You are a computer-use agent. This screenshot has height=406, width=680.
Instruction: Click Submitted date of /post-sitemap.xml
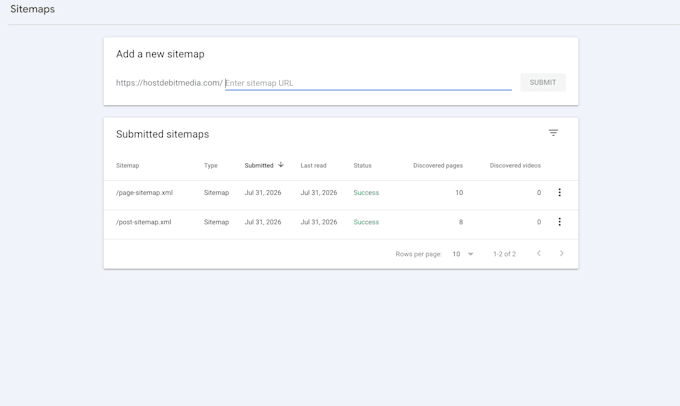point(263,222)
